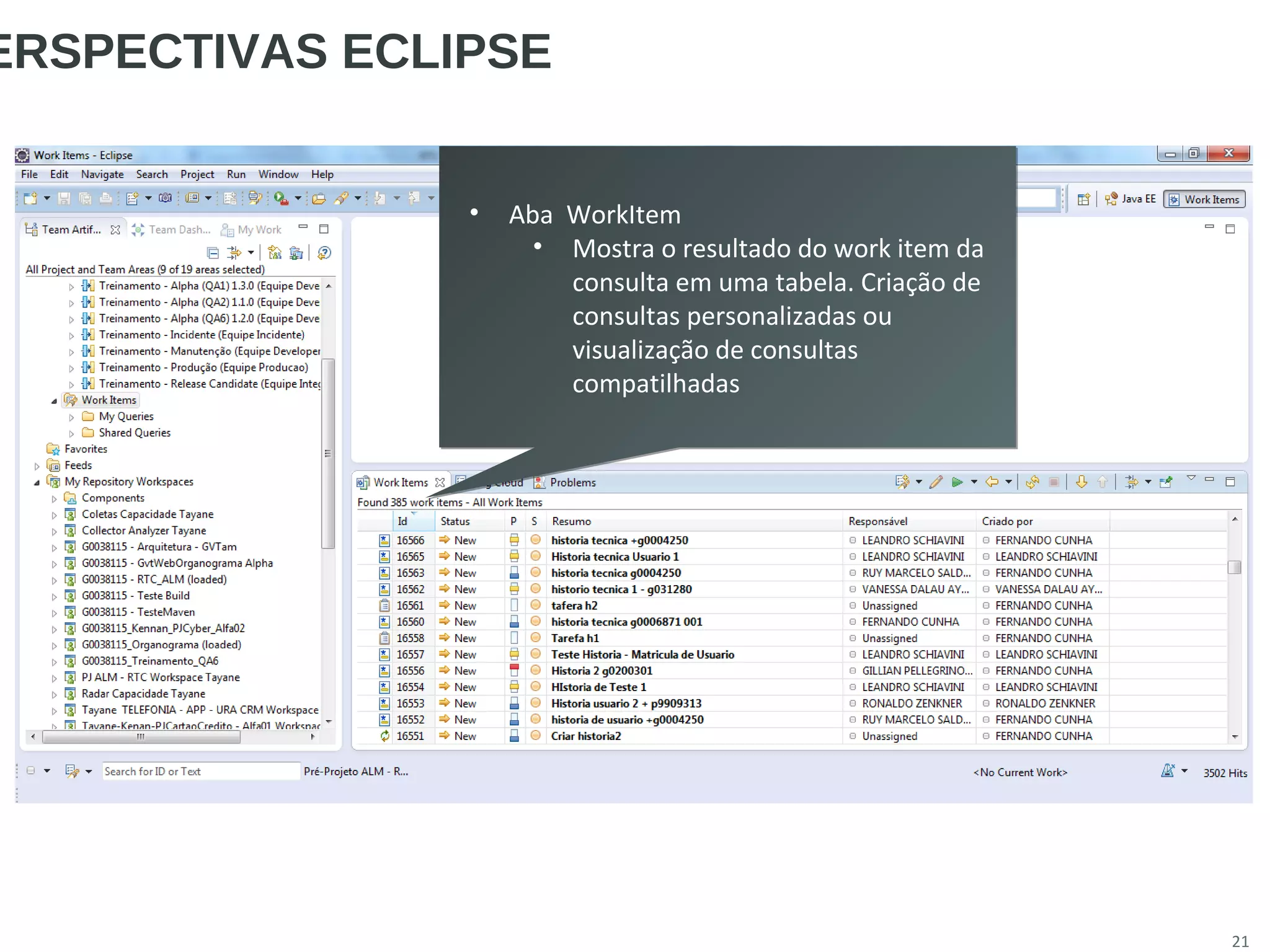This screenshot has width=1270, height=952.
Task: Click the green run query icon
Action: [x=957, y=482]
